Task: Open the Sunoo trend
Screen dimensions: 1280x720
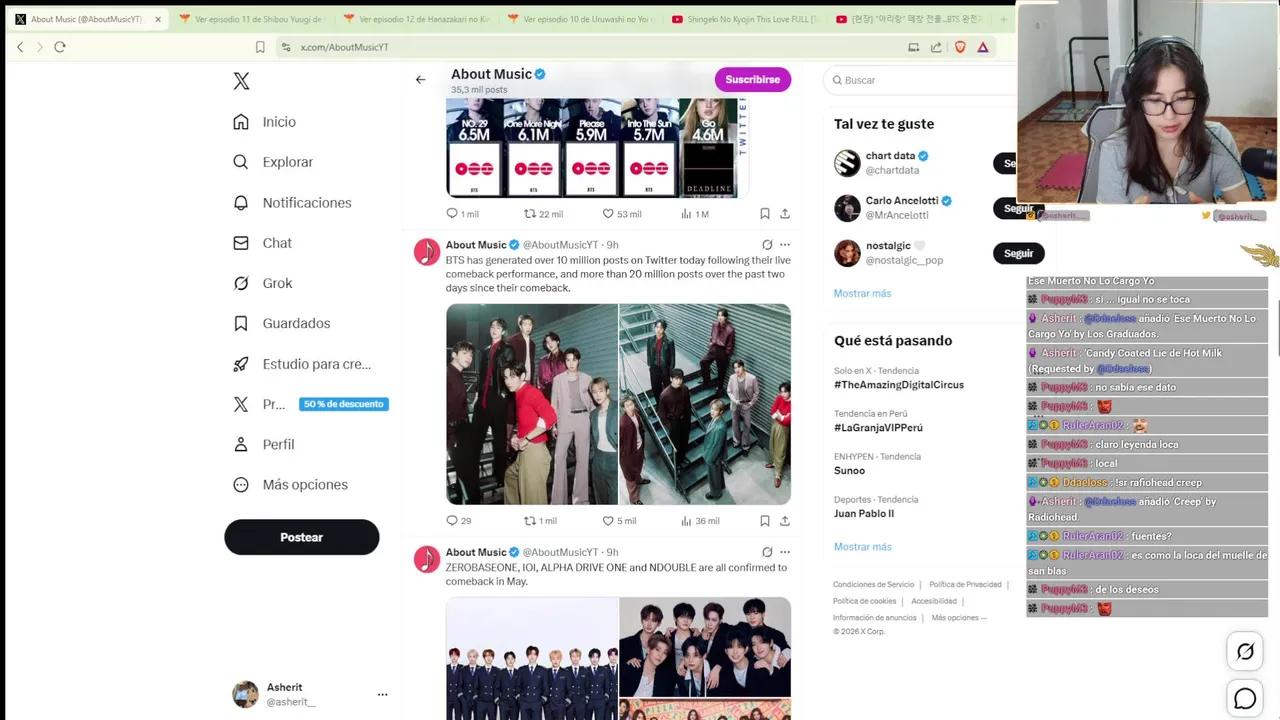Action: click(849, 471)
